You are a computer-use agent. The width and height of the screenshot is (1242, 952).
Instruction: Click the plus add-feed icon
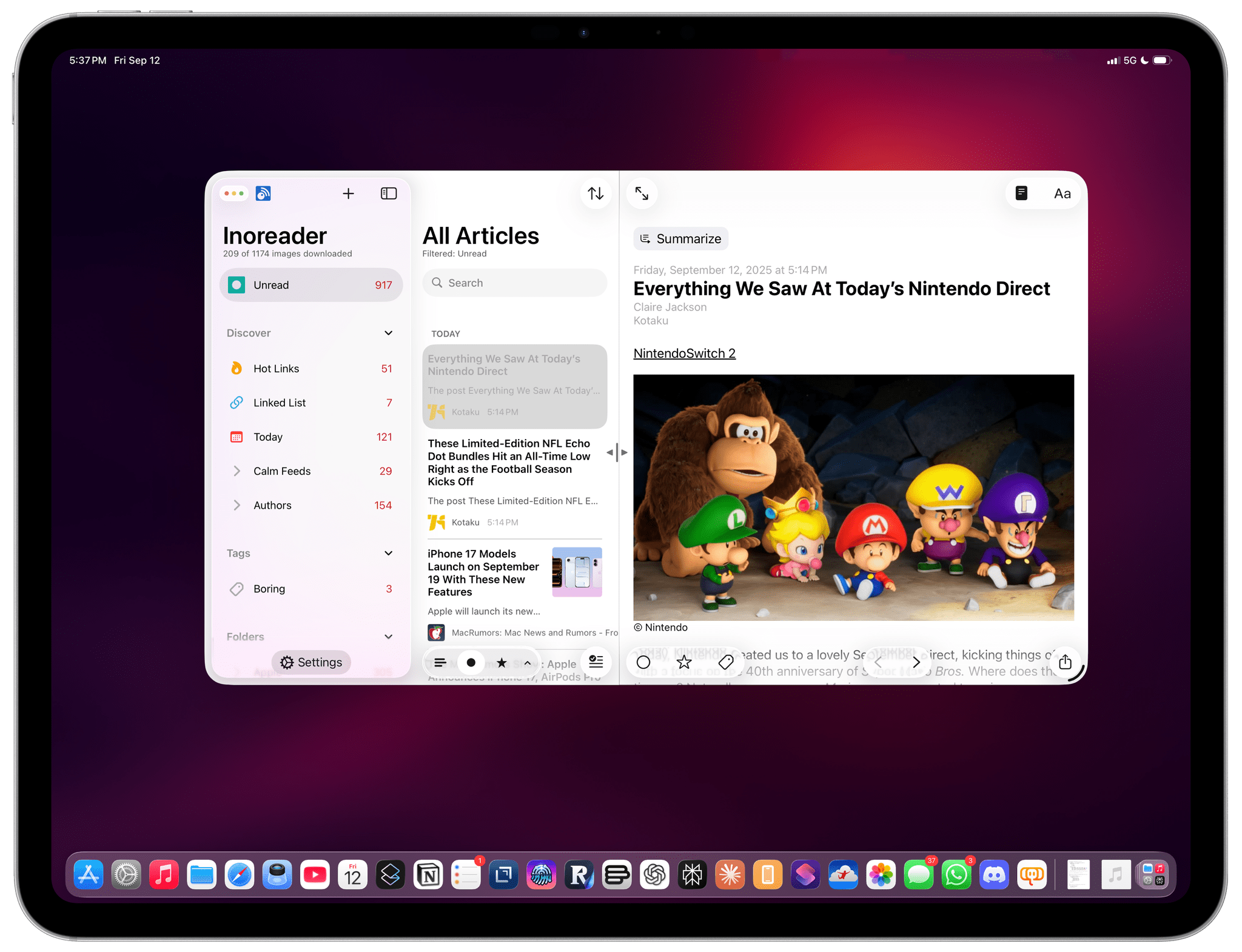[348, 193]
